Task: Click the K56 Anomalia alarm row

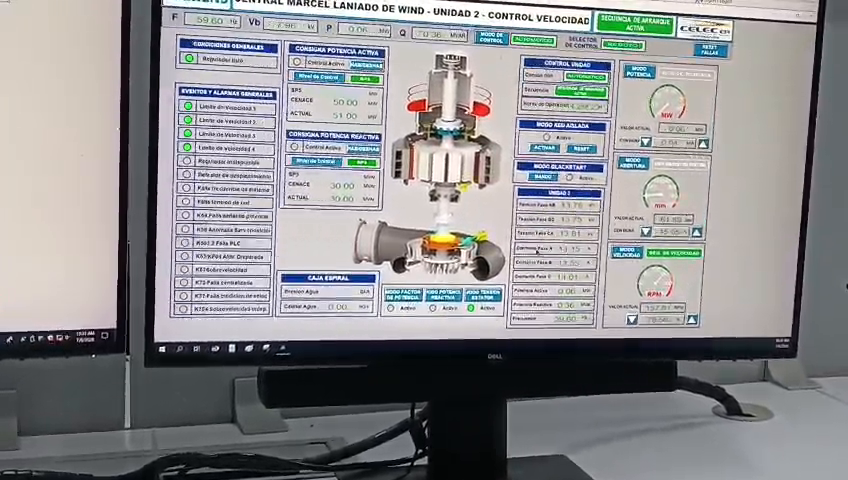Action: [x=224, y=230]
